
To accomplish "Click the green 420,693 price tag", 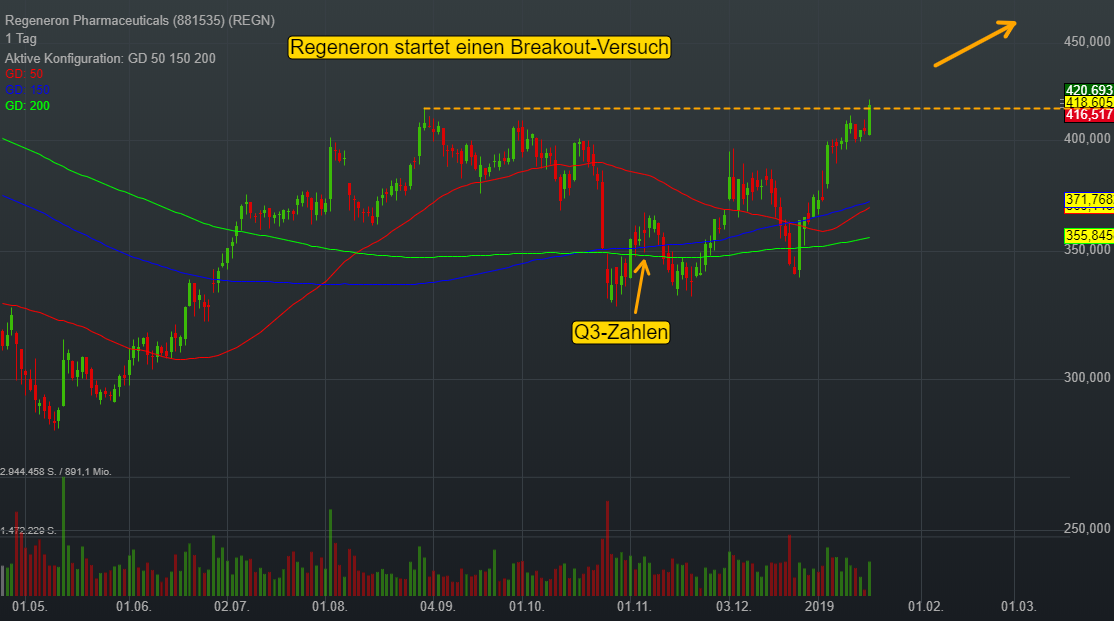I will pyautogui.click(x=1088, y=90).
